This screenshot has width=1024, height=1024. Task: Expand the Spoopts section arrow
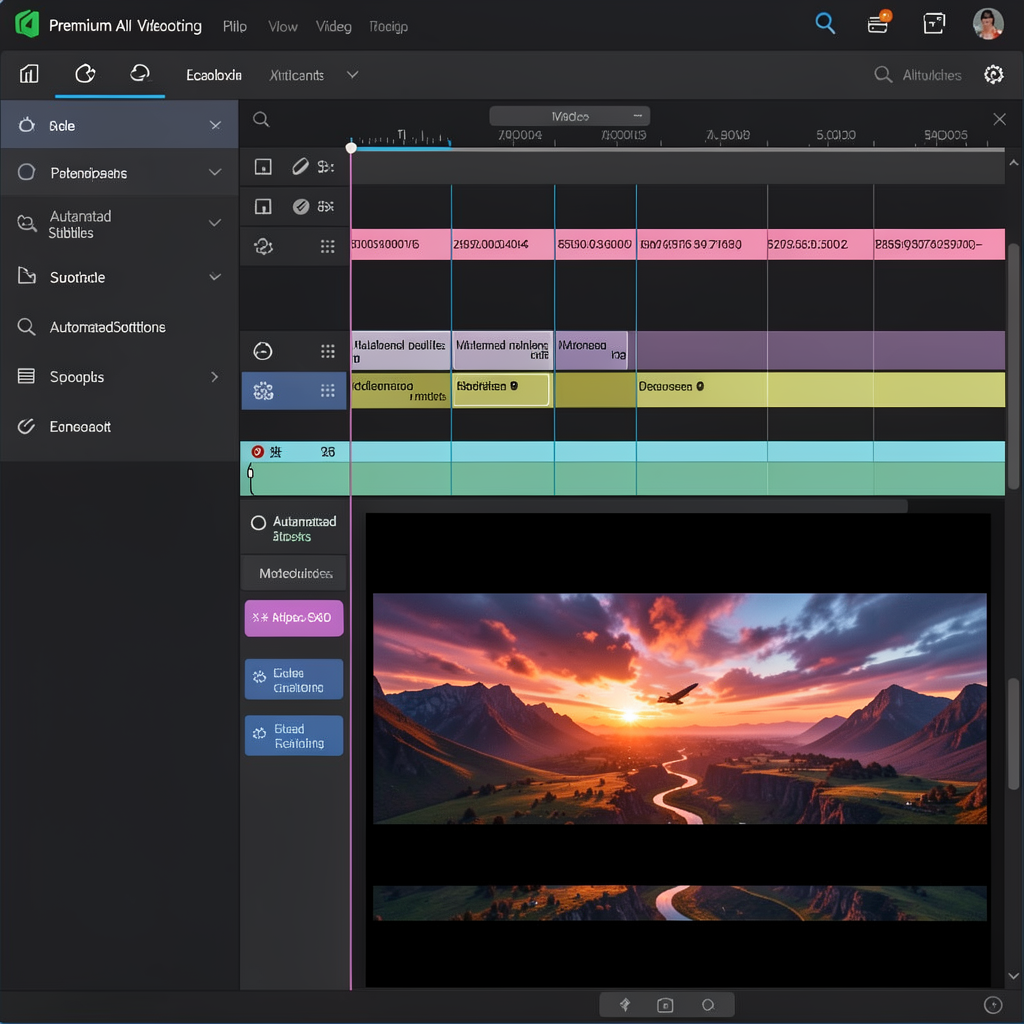(x=215, y=377)
